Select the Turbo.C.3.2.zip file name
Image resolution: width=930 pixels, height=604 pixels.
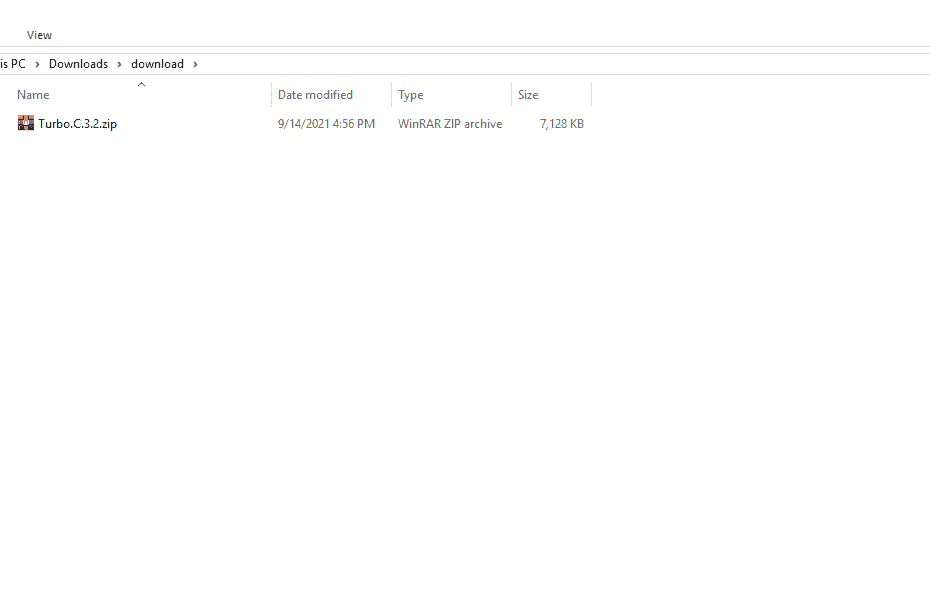click(77, 124)
